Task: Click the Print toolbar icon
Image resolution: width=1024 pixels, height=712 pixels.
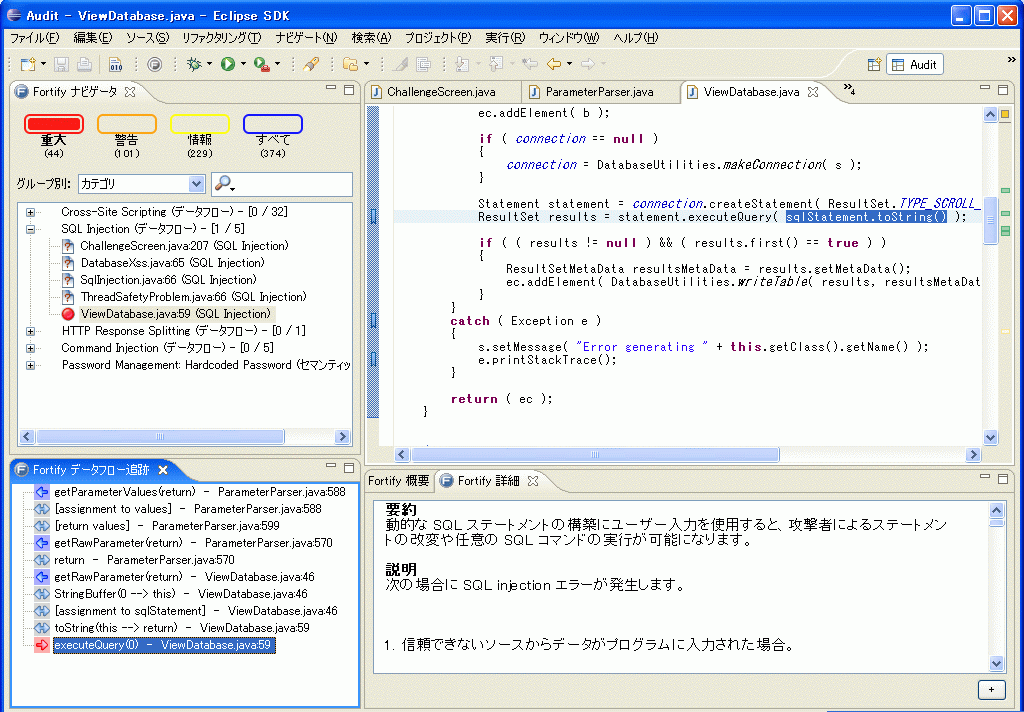Action: 84,64
